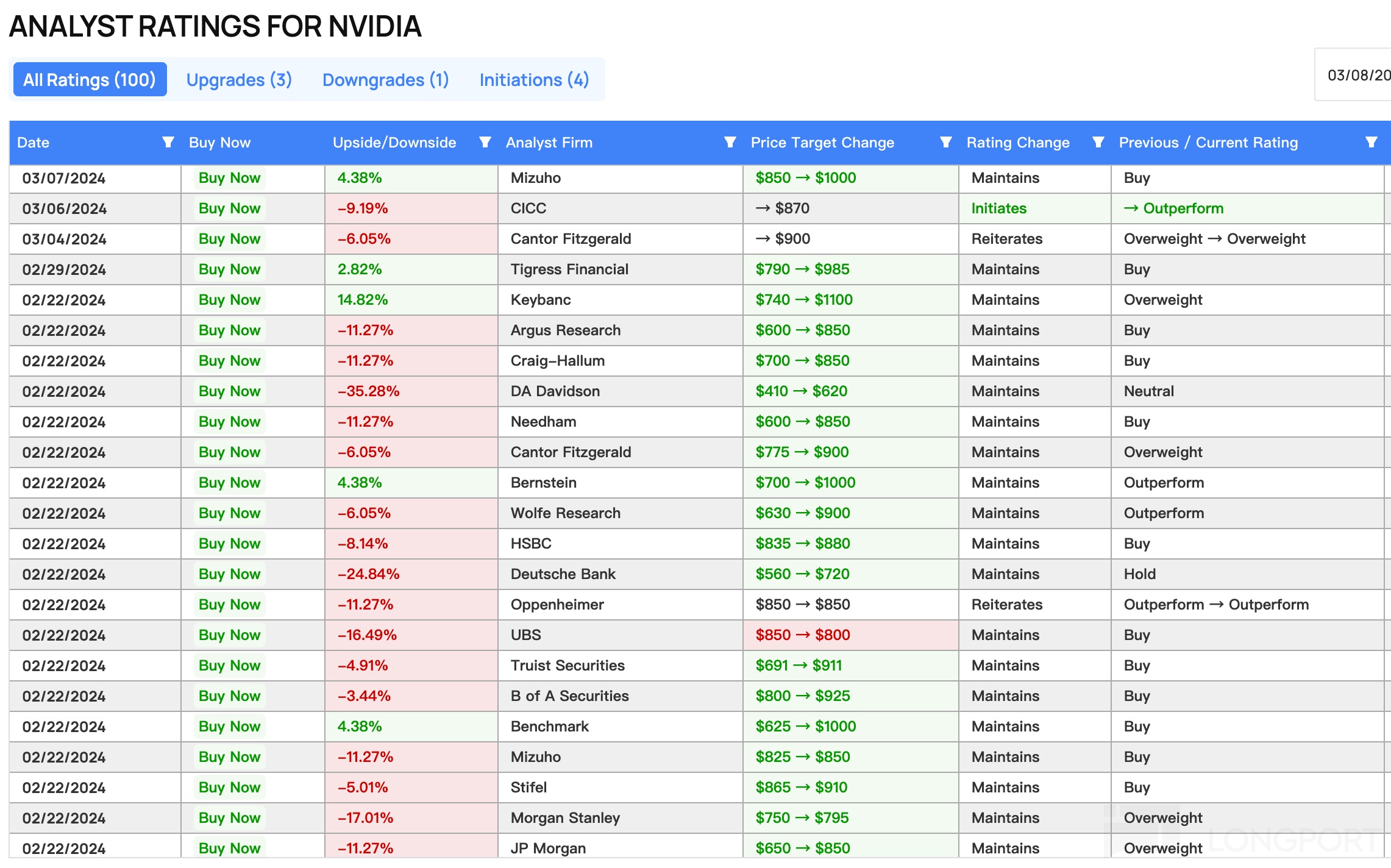Show the Initiations (4) tab

click(x=534, y=80)
